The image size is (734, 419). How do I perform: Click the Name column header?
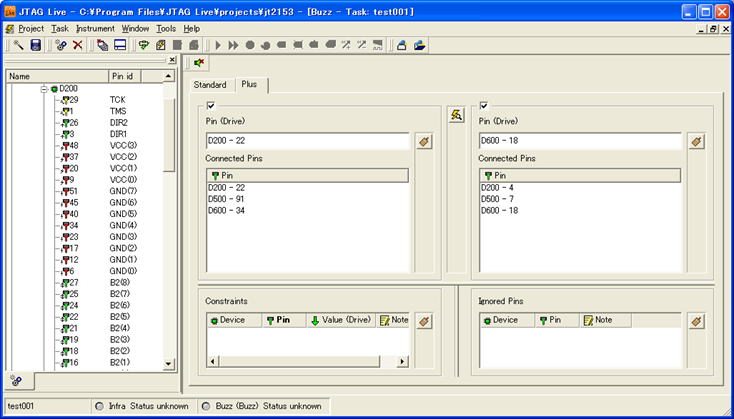[x=57, y=76]
